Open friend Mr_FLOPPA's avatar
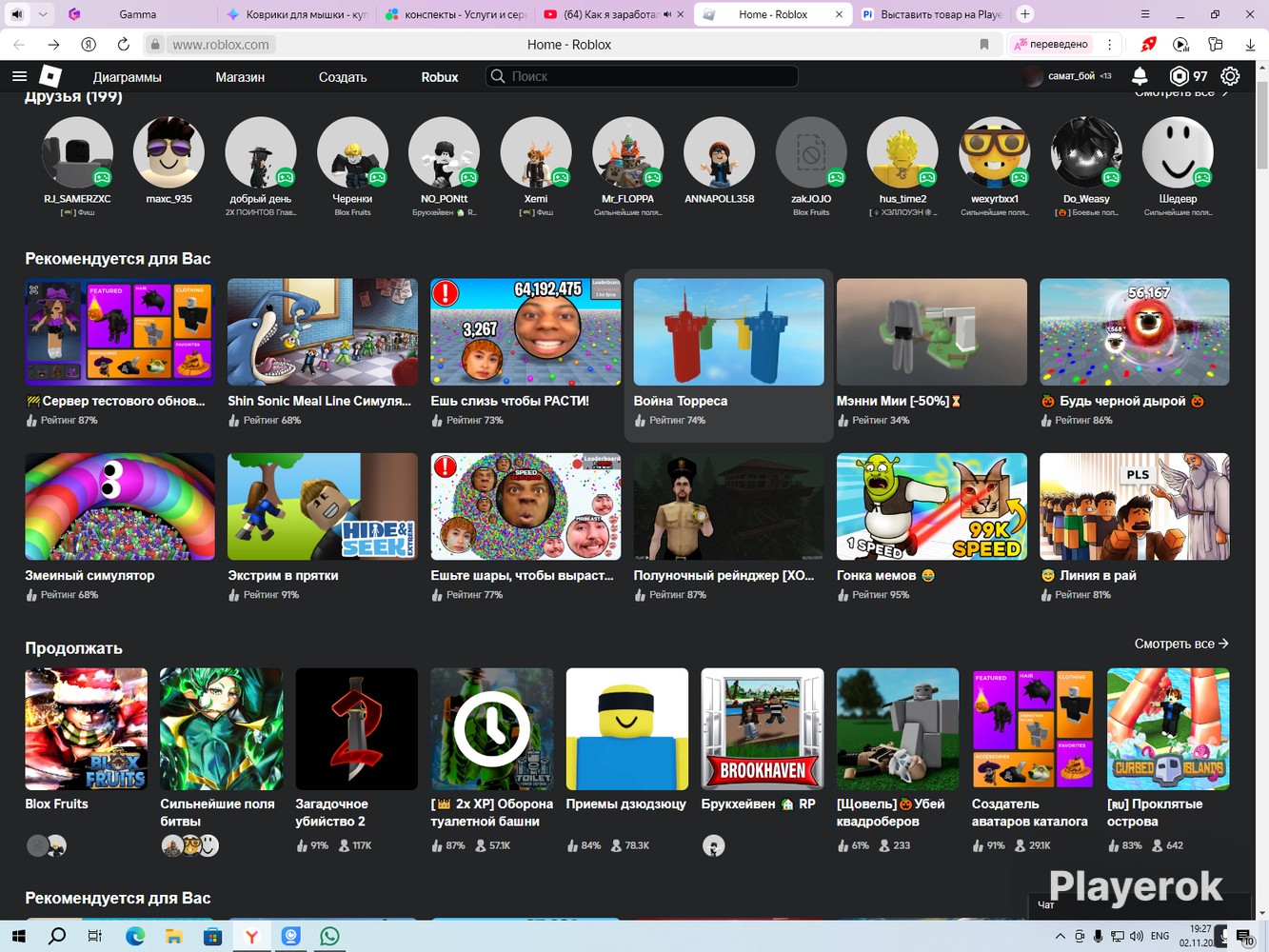Viewport: 1269px width, 952px height. click(627, 152)
